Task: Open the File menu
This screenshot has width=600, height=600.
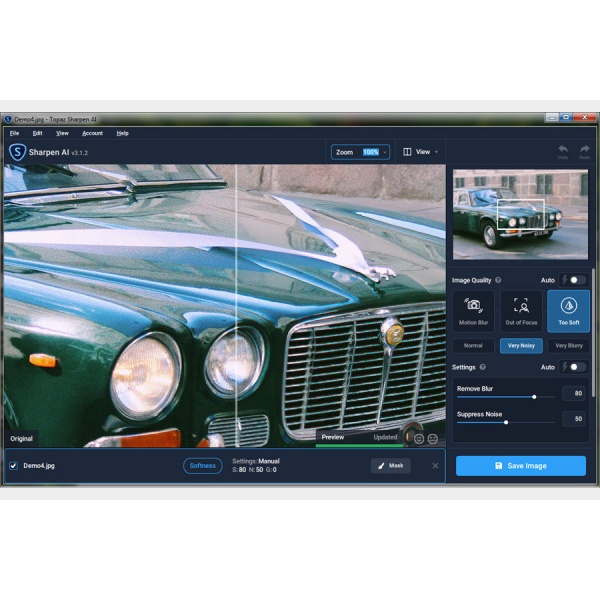Action: pyautogui.click(x=14, y=133)
